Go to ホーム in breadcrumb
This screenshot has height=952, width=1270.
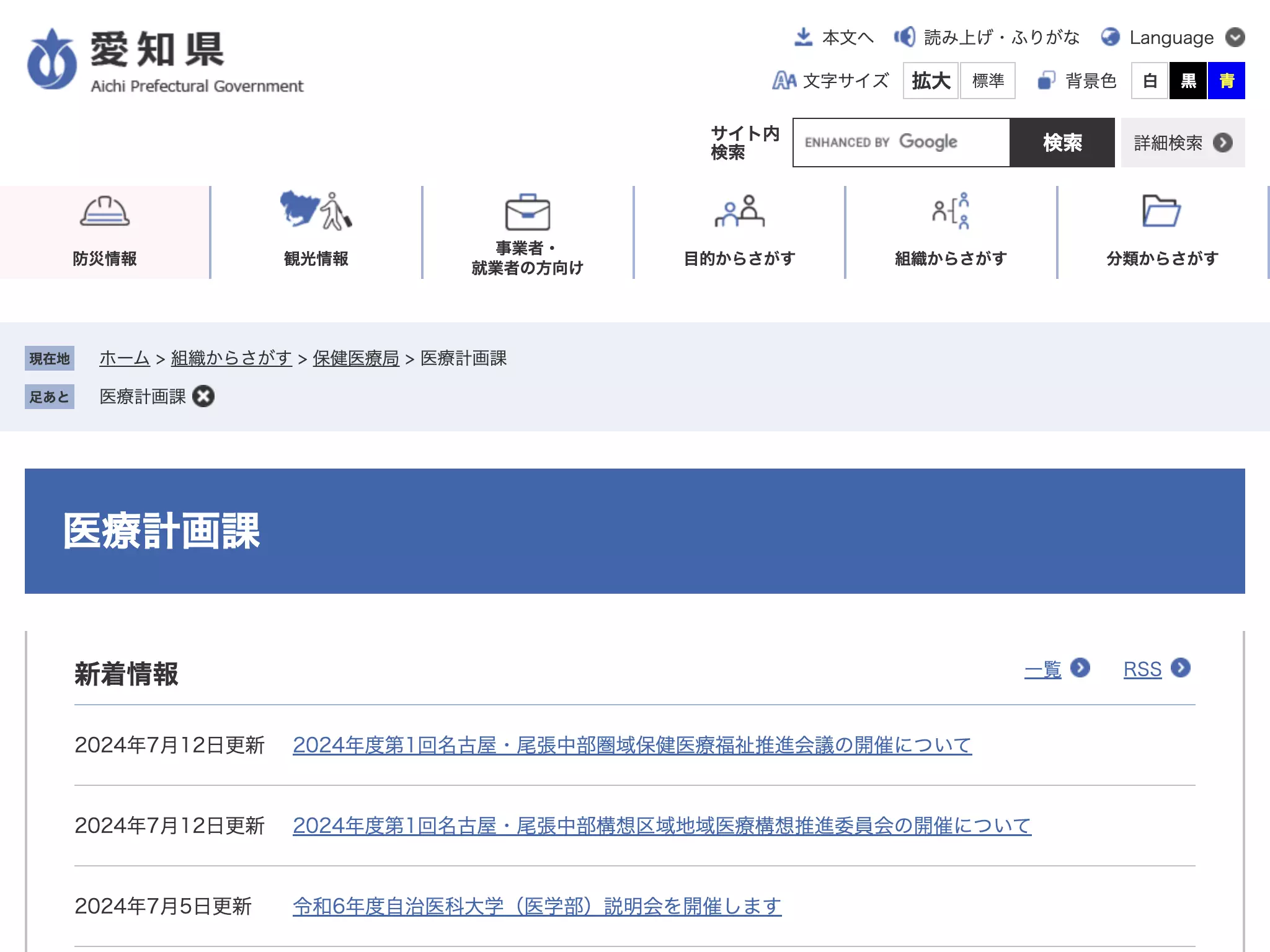point(125,358)
